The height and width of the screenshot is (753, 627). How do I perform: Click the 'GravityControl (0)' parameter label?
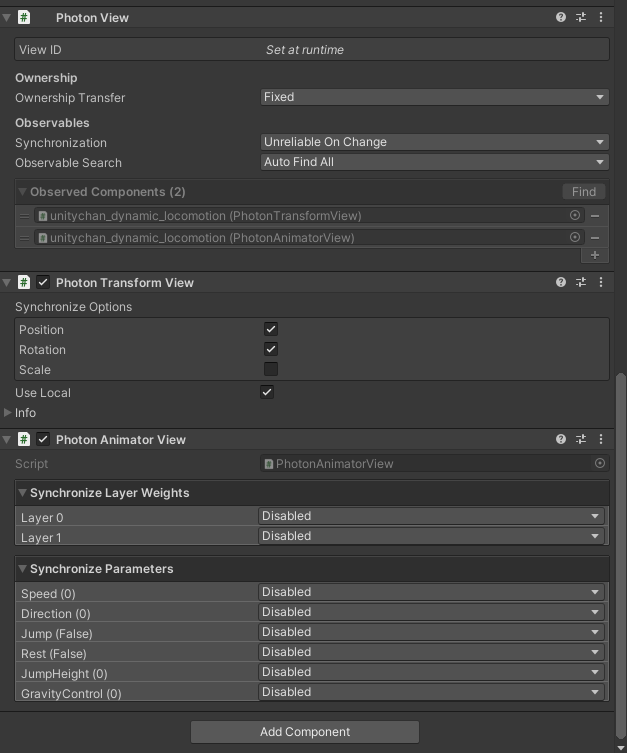pyautogui.click(x=71, y=693)
